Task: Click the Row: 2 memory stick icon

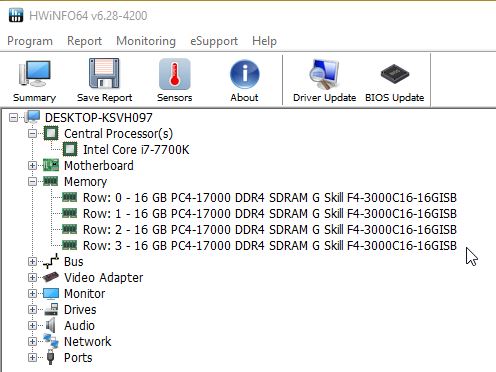Action: (x=69, y=229)
